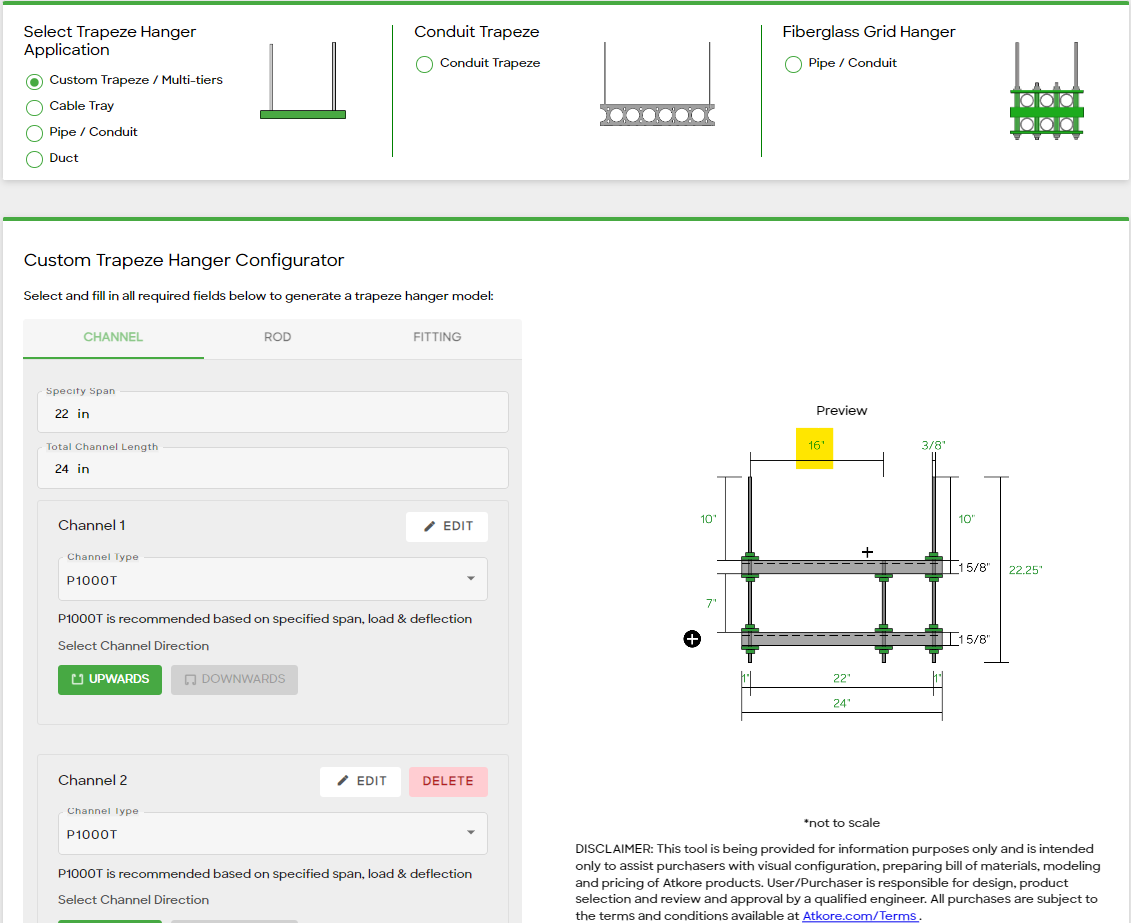Expand Channel 2 Channel Type dropdown
This screenshot has height=923, width=1131.
tap(272, 833)
